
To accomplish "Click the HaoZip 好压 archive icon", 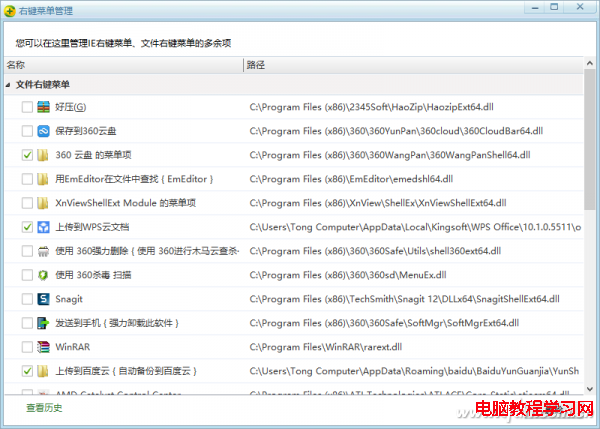I will click(43, 107).
